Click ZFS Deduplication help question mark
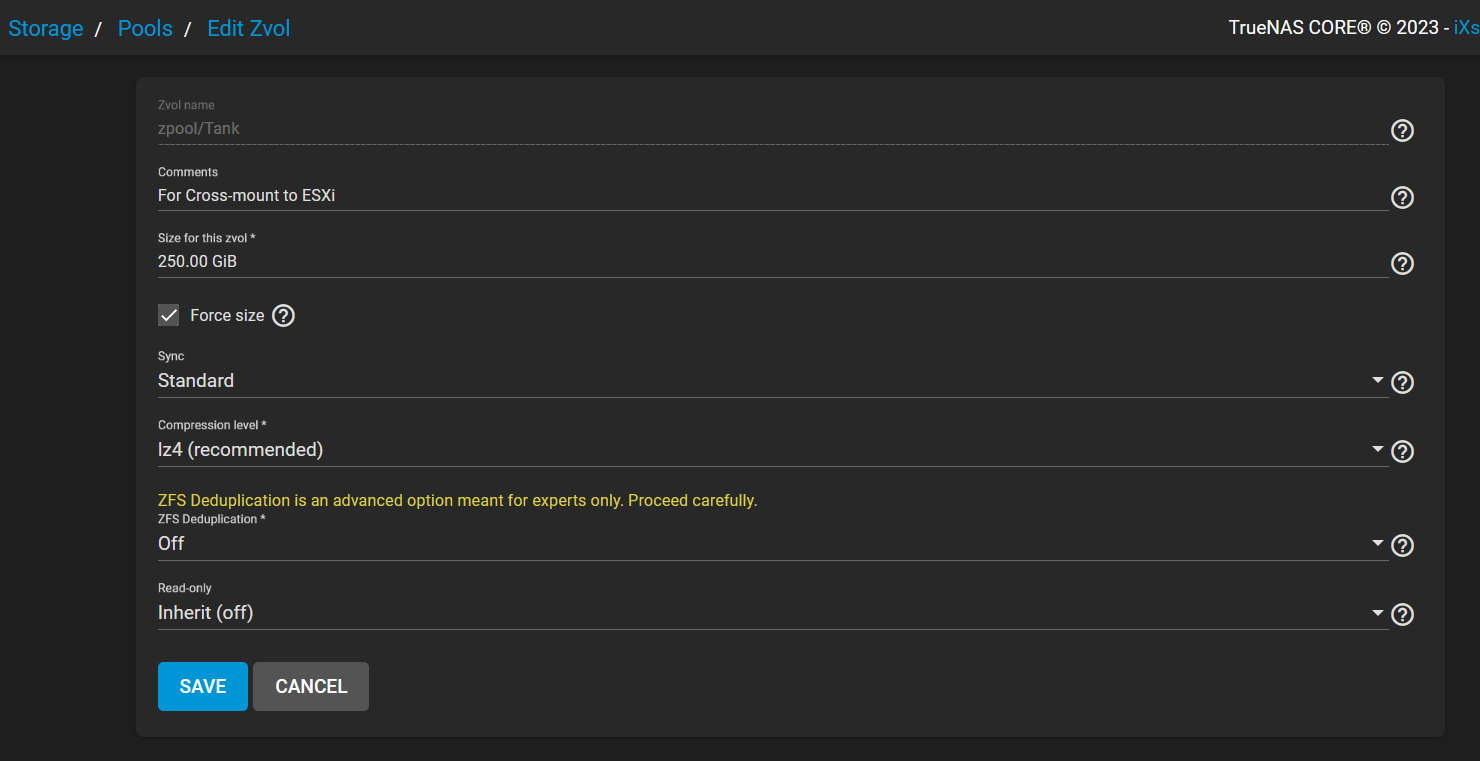This screenshot has height=761, width=1480. 1402,545
